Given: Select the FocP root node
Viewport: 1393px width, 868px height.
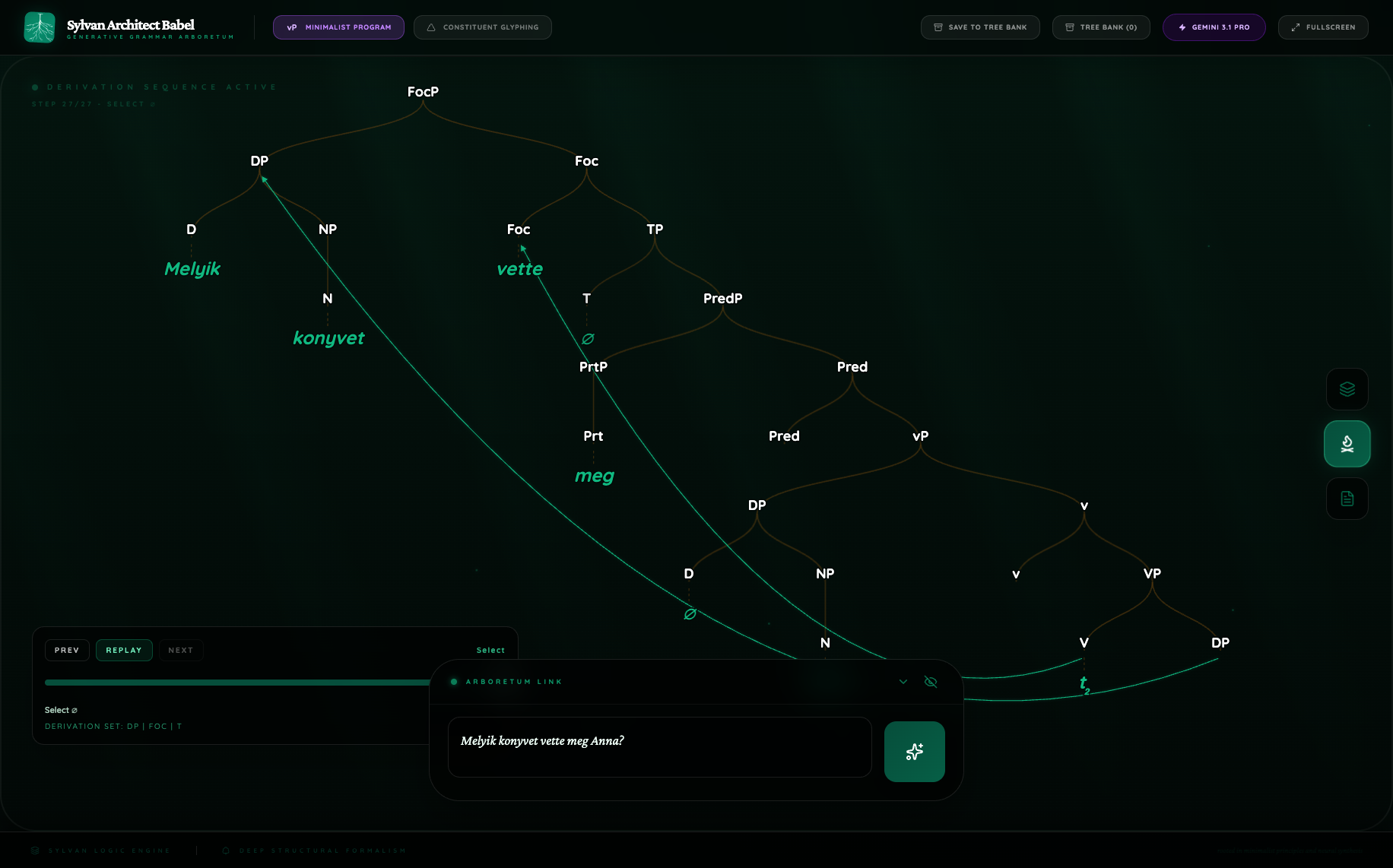Looking at the screenshot, I should tap(423, 92).
